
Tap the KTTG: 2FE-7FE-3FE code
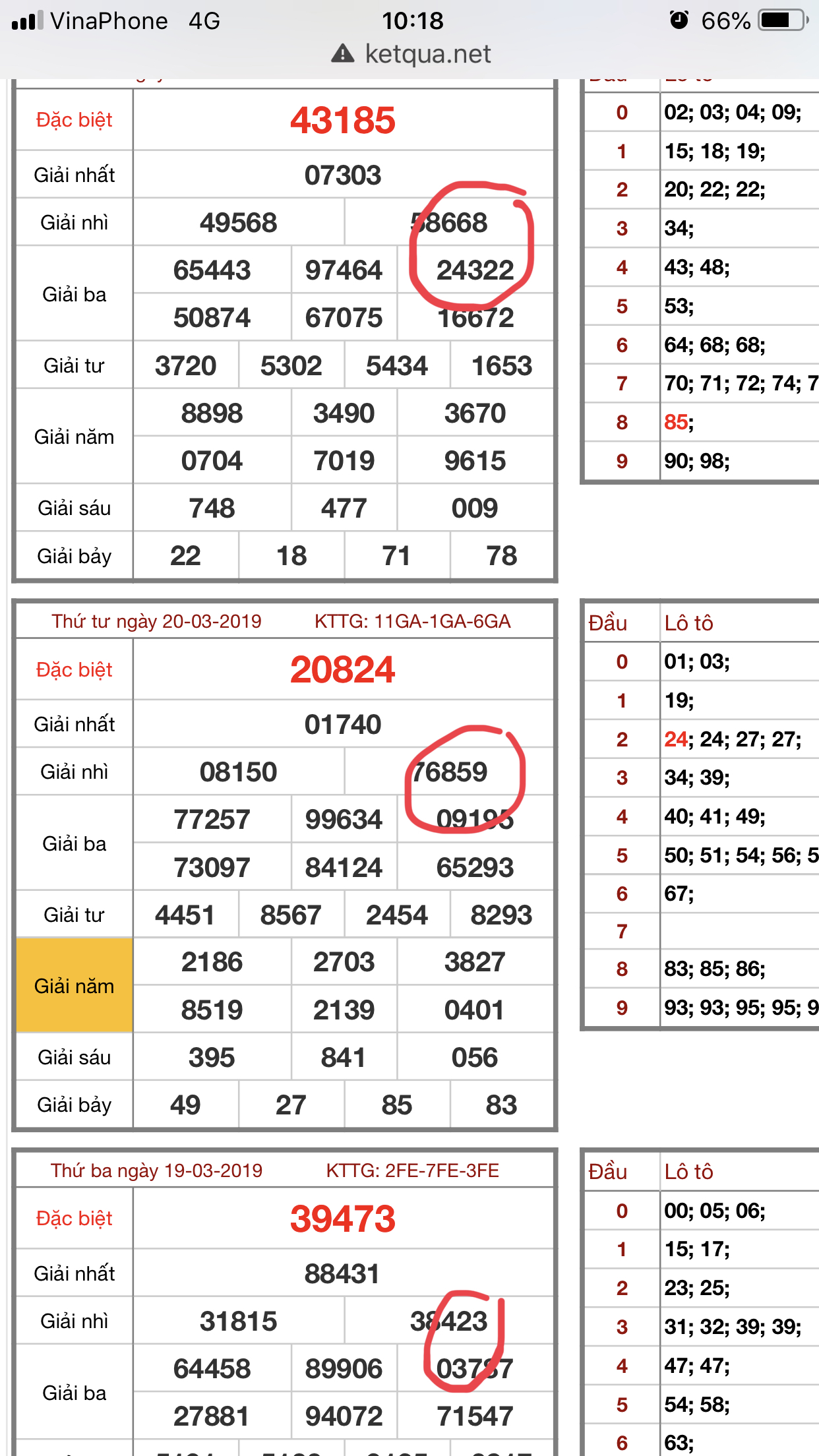(412, 1170)
